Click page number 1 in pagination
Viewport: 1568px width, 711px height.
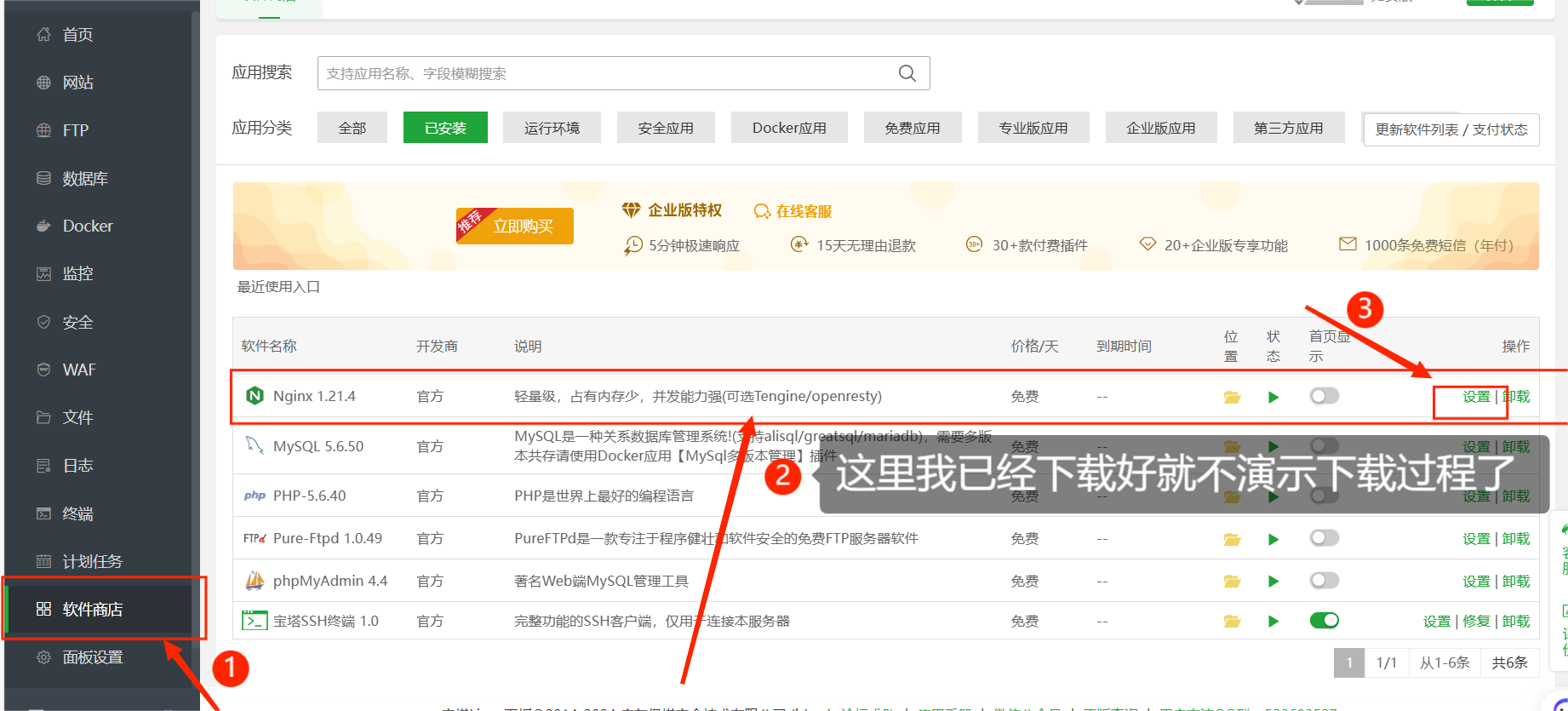1349,662
